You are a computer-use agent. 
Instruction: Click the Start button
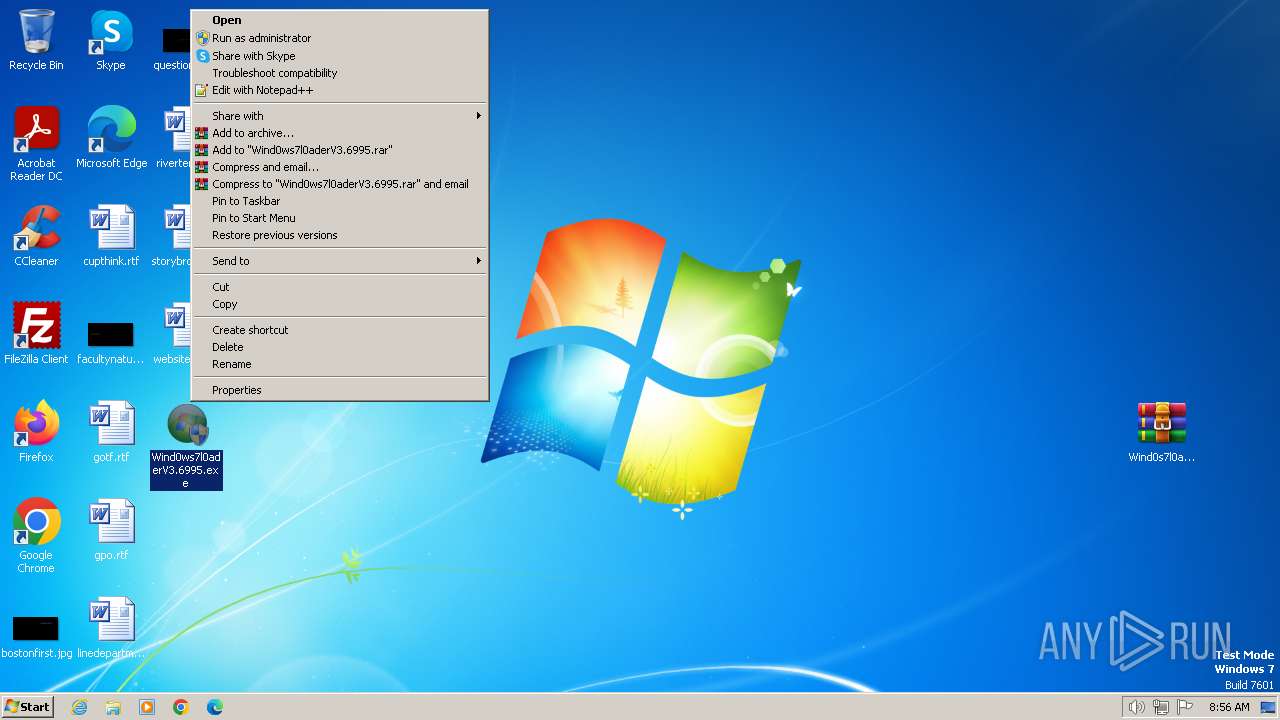[27, 706]
